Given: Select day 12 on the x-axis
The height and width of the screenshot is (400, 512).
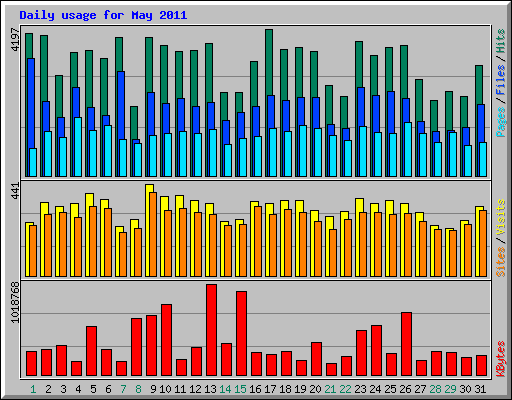Looking at the screenshot, I should 195,389.
